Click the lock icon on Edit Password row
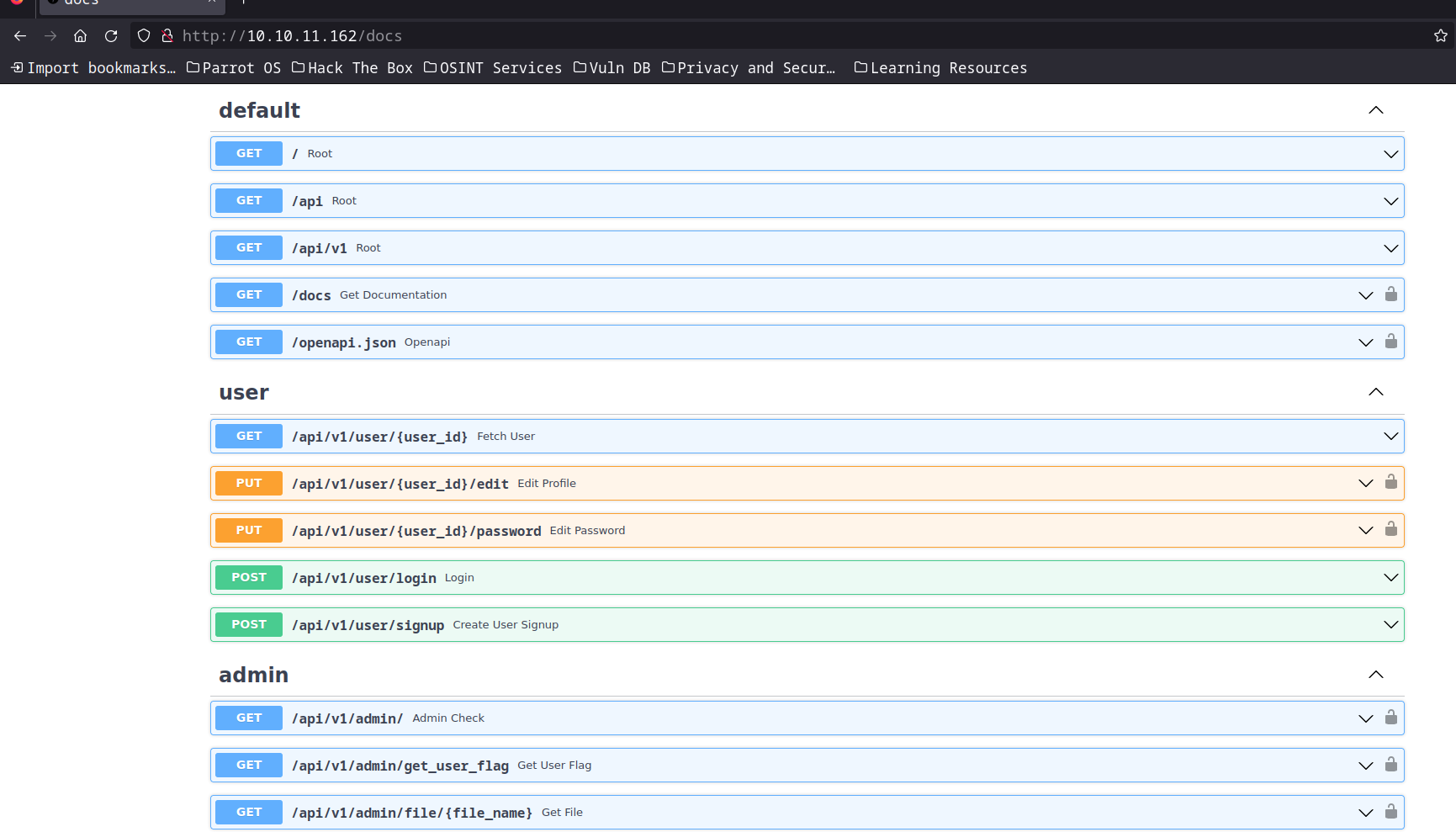The image size is (1456, 832). click(x=1391, y=530)
